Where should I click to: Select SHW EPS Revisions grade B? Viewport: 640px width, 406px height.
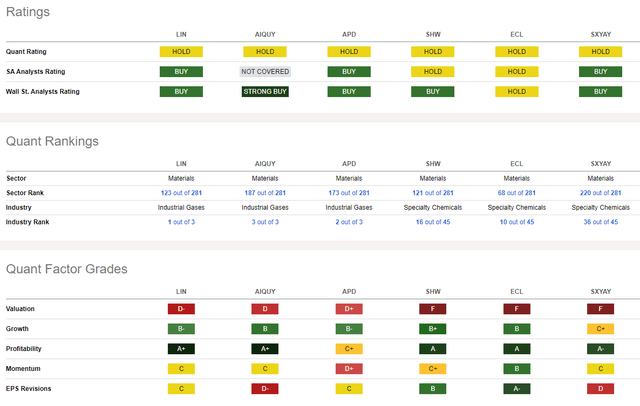click(433, 389)
